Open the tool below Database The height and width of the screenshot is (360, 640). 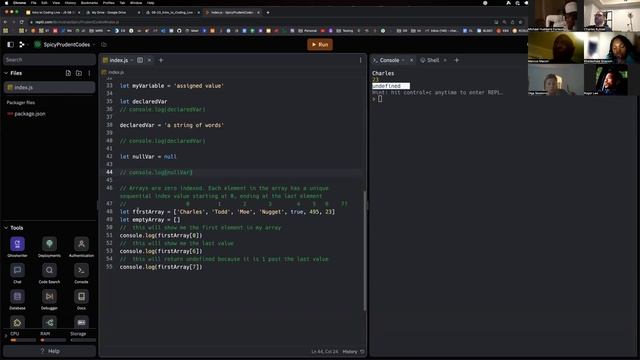click(x=17, y=322)
